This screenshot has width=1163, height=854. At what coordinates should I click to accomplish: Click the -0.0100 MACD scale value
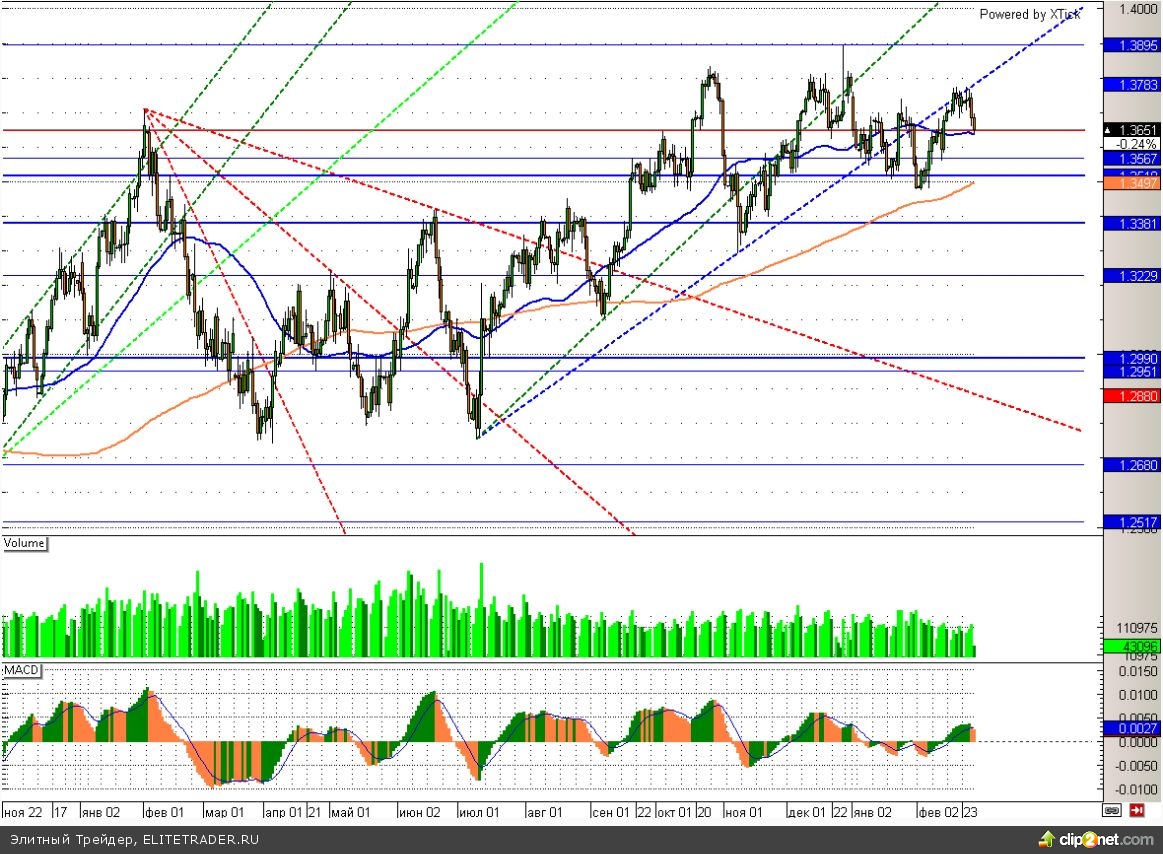1136,789
